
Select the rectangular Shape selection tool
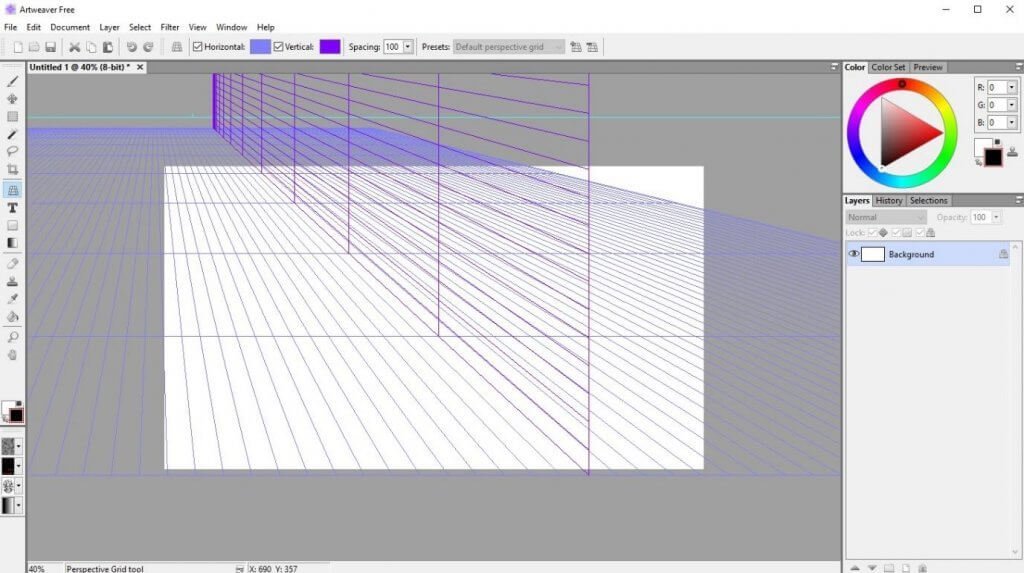(12, 116)
